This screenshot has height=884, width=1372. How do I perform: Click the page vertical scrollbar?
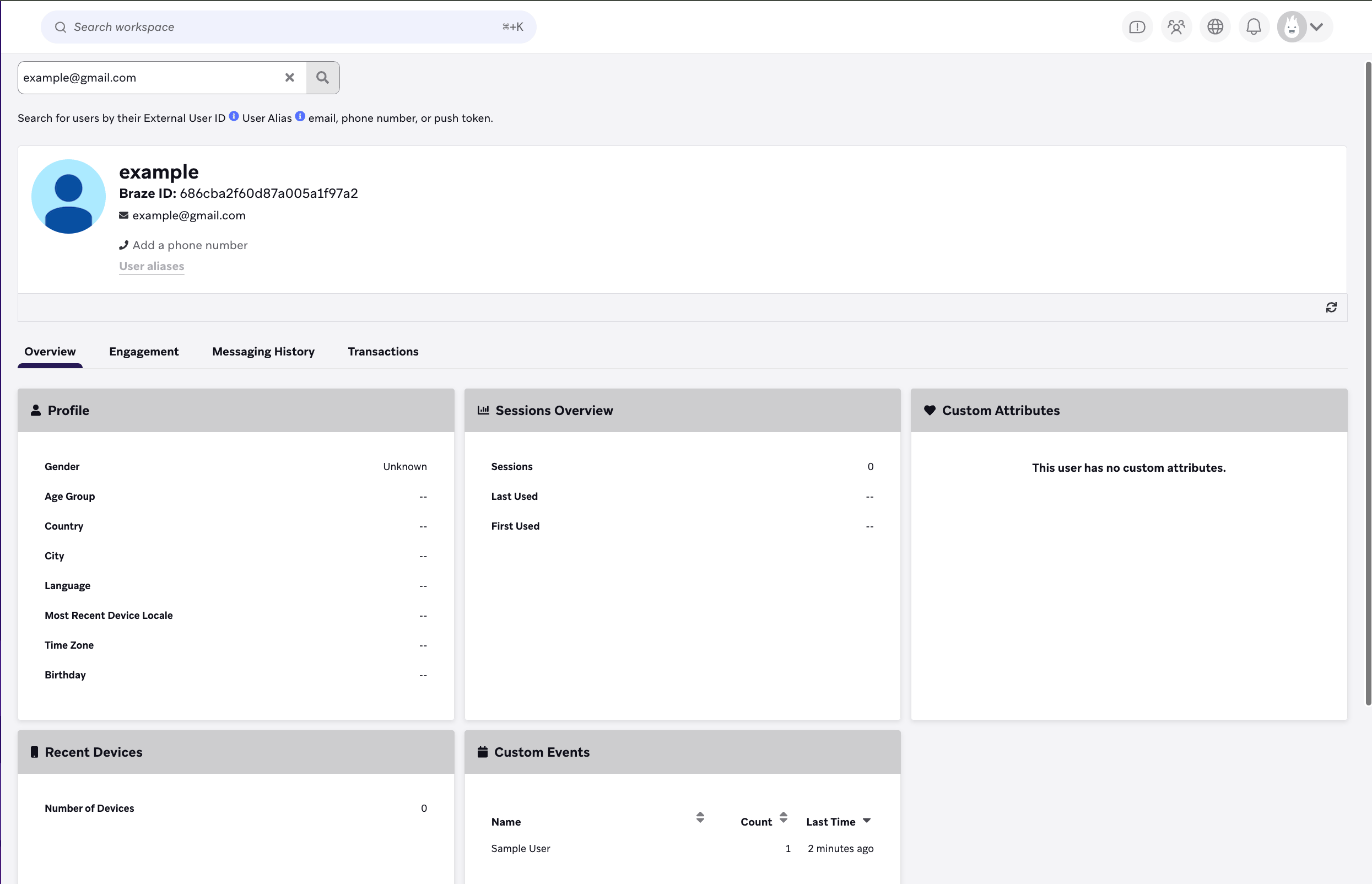(1368, 384)
